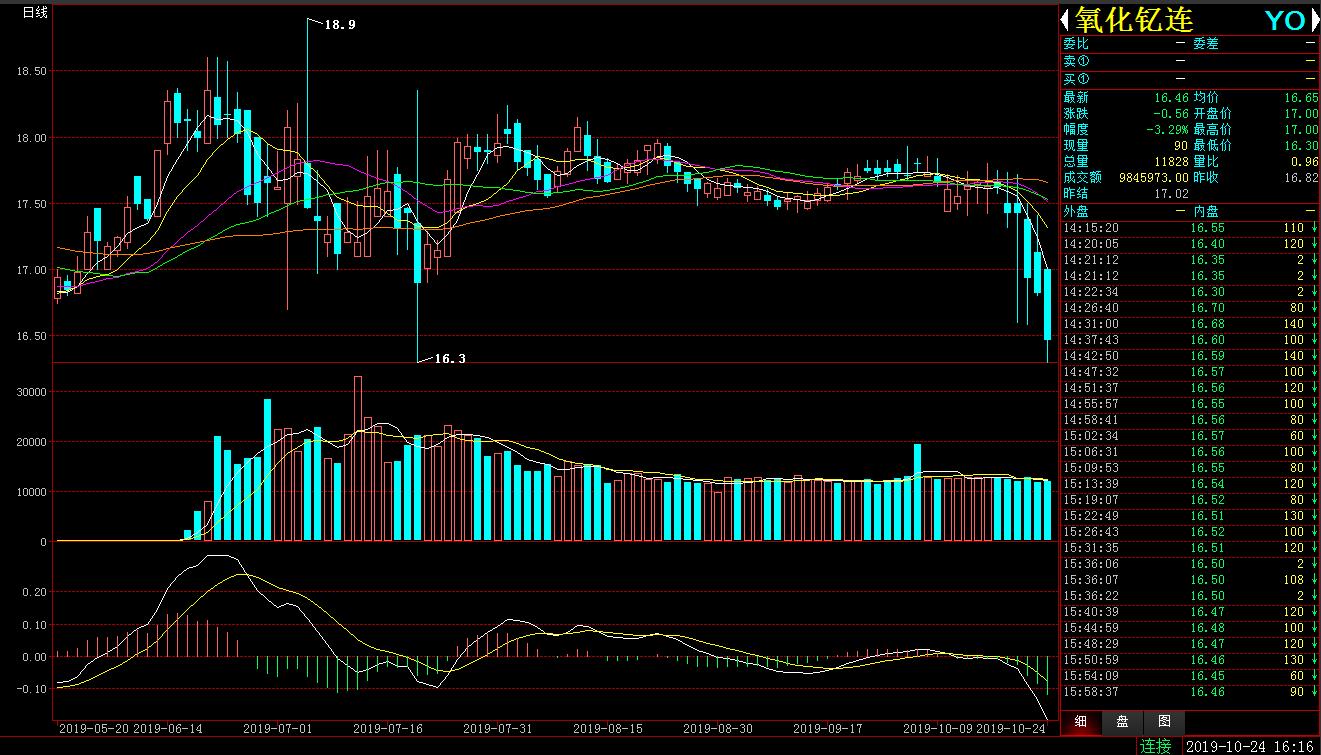Click the 外盘 label
This screenshot has height=755, width=1321.
pyautogui.click(x=1076, y=211)
